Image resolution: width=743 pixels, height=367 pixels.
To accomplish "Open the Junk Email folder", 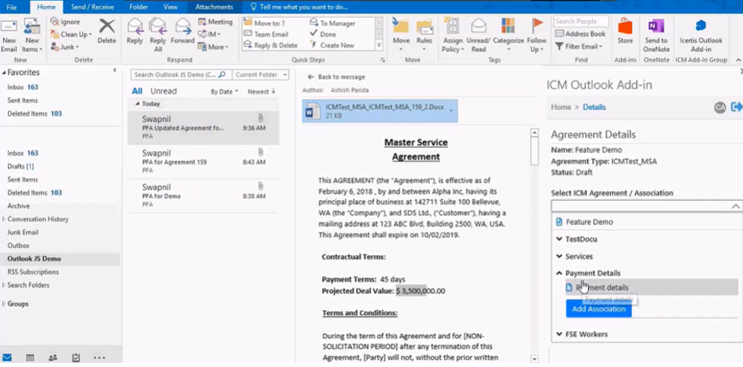I will coord(23,232).
